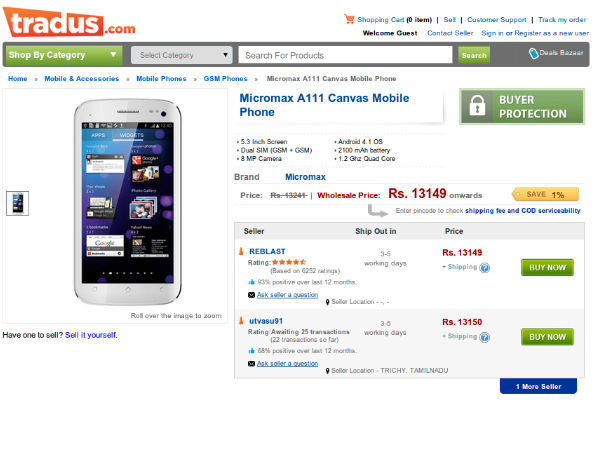Click REBLAST seller star rating
600x450 pixels.
[x=290, y=262]
